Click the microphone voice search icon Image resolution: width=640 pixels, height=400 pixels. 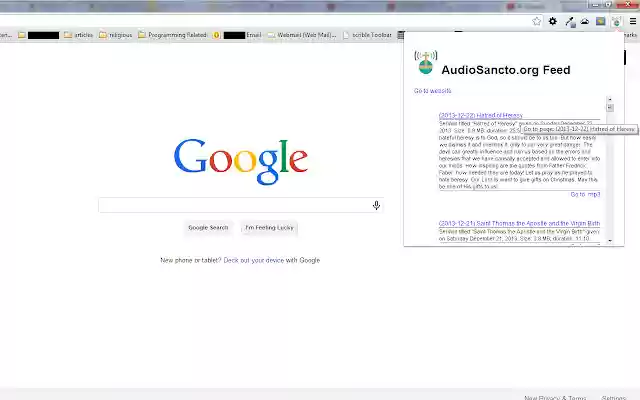pos(376,205)
